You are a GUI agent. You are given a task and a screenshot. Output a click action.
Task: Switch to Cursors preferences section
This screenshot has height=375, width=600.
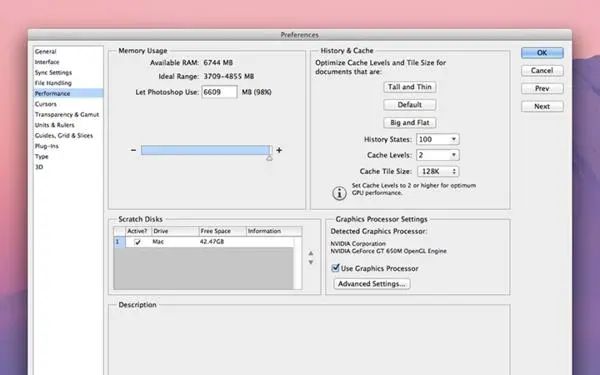click(x=46, y=104)
